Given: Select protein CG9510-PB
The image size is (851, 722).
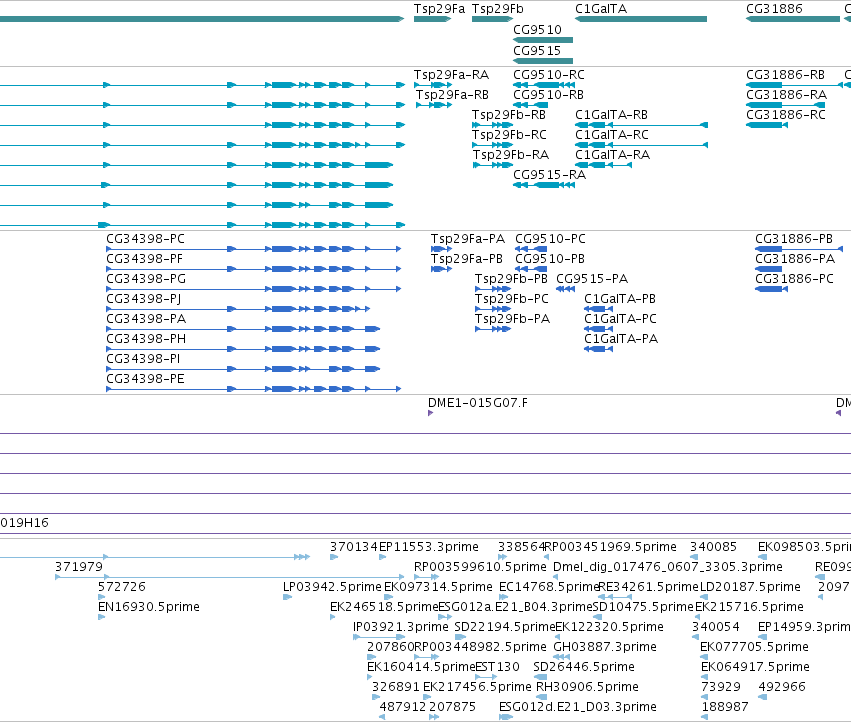Looking at the screenshot, I should coord(549,259).
